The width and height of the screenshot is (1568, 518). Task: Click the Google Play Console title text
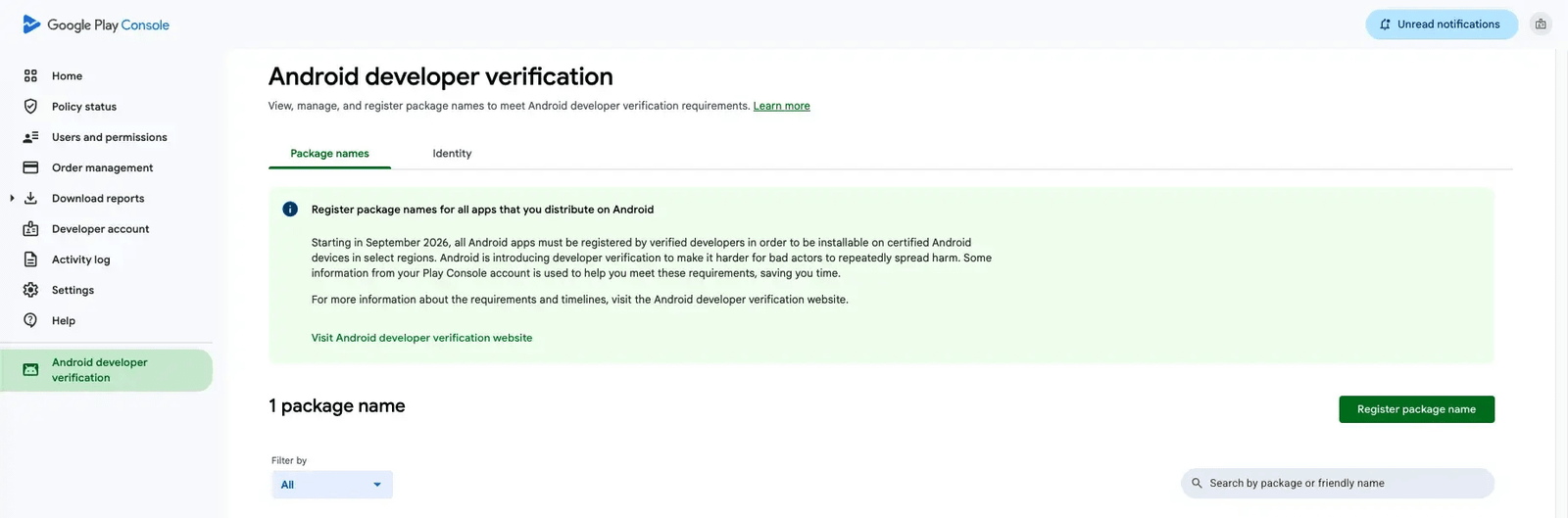(108, 24)
